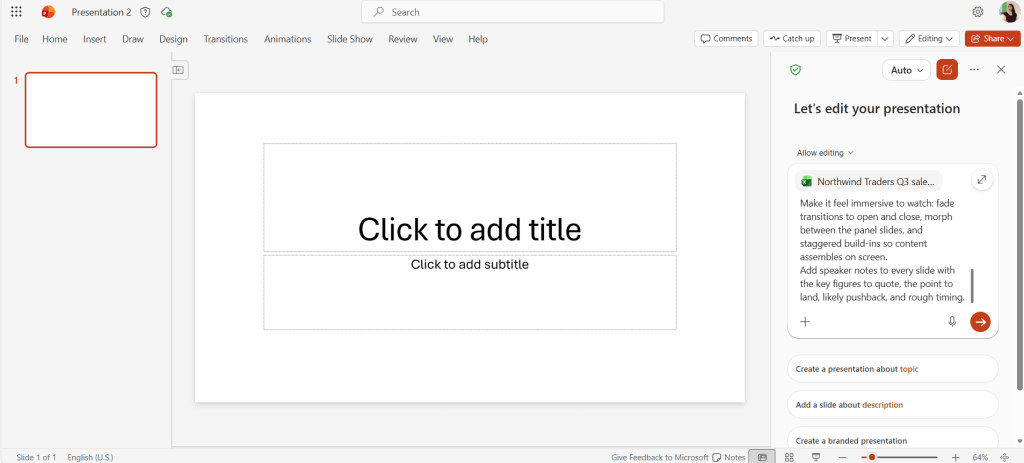The image size is (1024, 463).
Task: Close the Copilot pane
Action: coord(1001,70)
